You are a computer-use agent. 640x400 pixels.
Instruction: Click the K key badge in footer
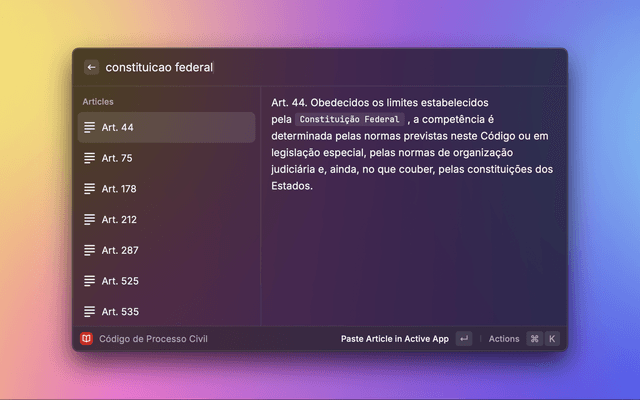coord(551,339)
